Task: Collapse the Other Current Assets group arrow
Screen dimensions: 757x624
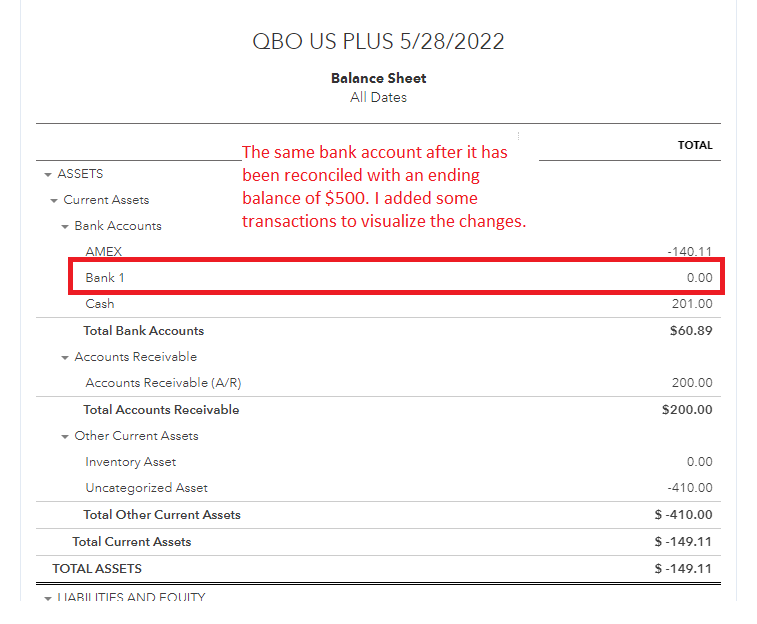Action: click(x=65, y=437)
